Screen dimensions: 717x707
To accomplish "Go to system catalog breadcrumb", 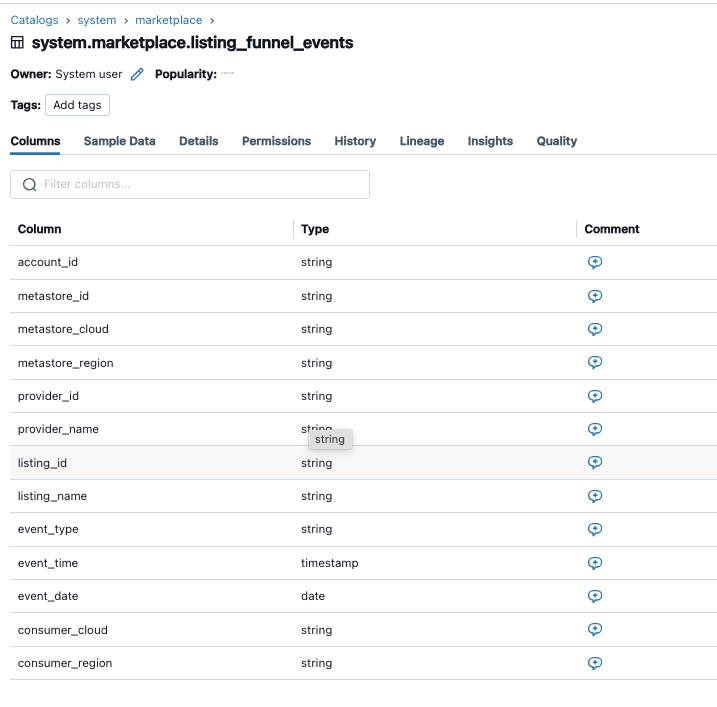I will click(x=97, y=20).
